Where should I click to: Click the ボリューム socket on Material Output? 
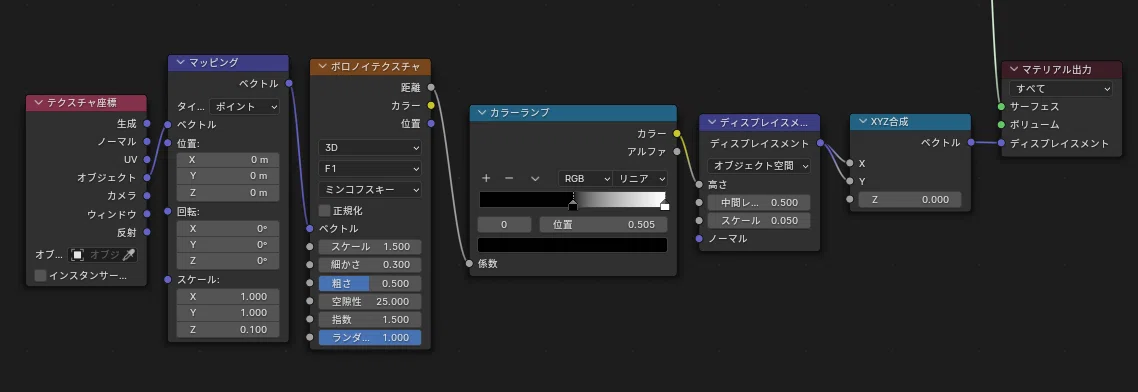tap(1002, 124)
